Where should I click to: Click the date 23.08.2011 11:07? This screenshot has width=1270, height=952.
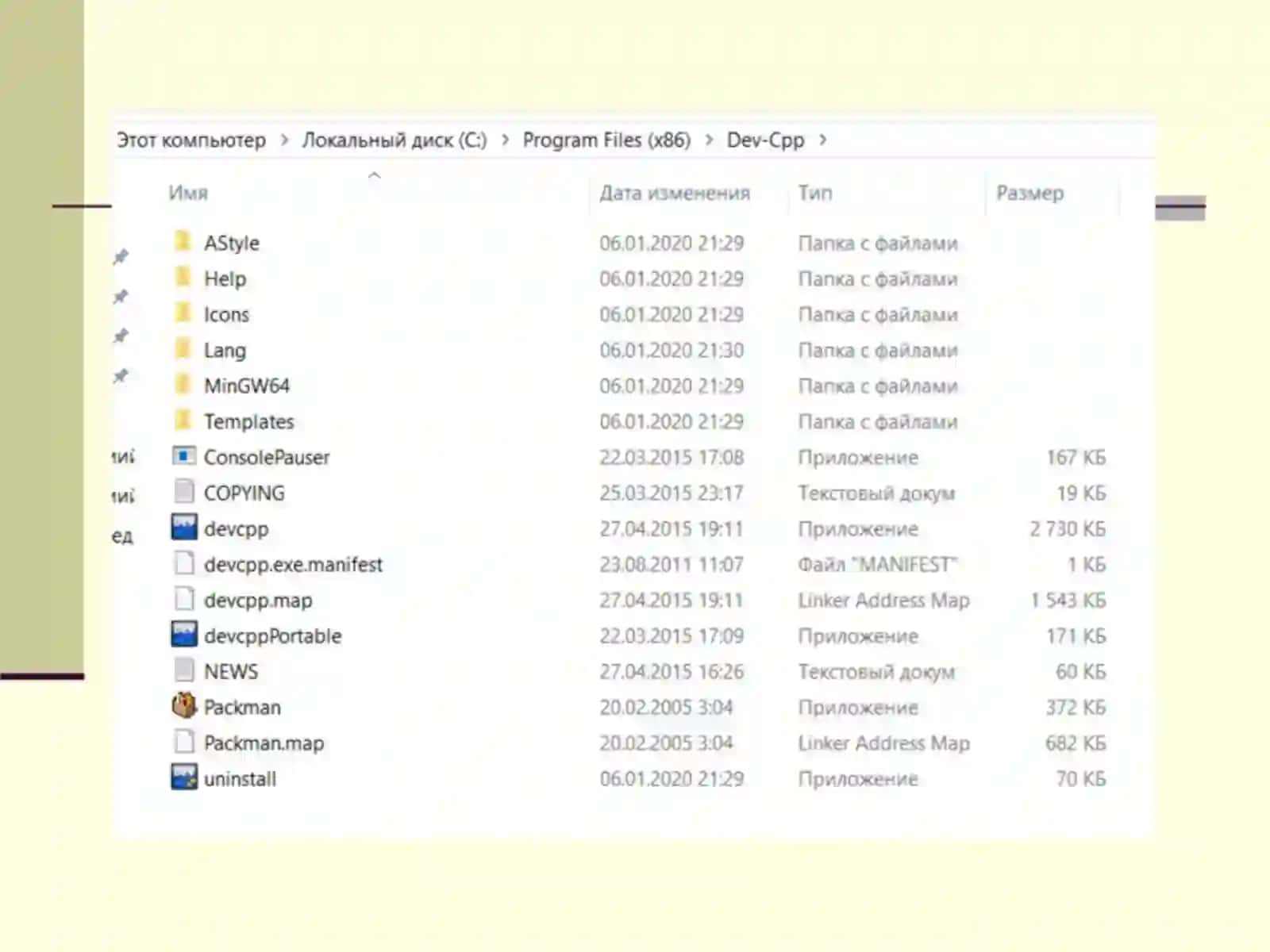672,564
